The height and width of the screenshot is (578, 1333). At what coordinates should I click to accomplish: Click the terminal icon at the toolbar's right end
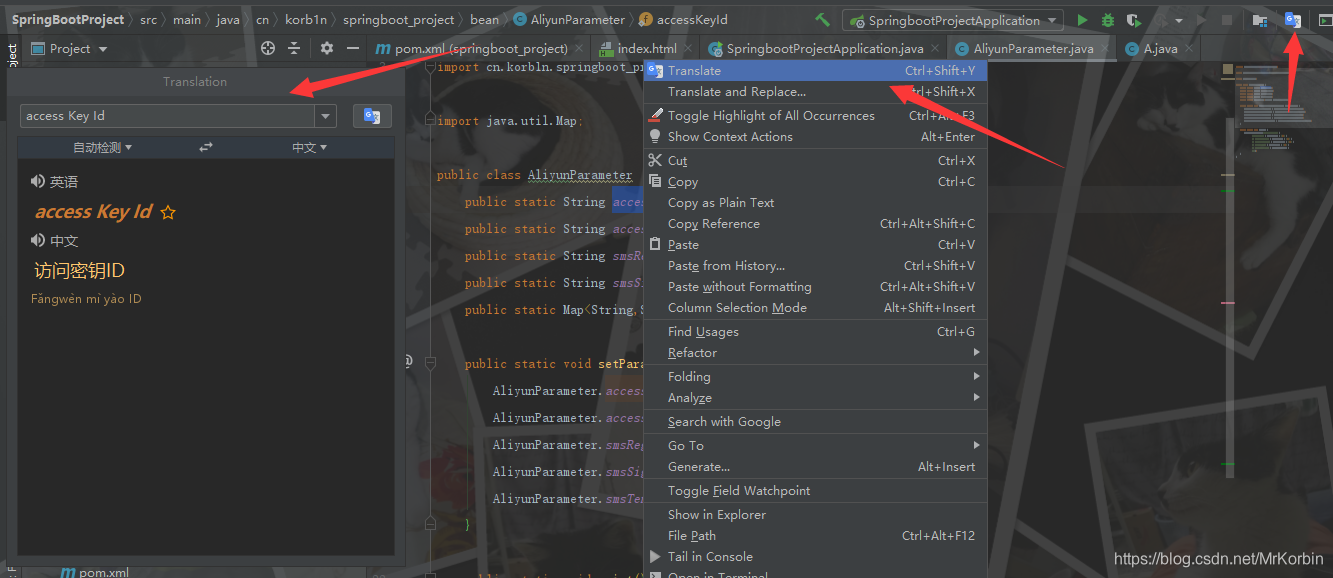point(1325,20)
